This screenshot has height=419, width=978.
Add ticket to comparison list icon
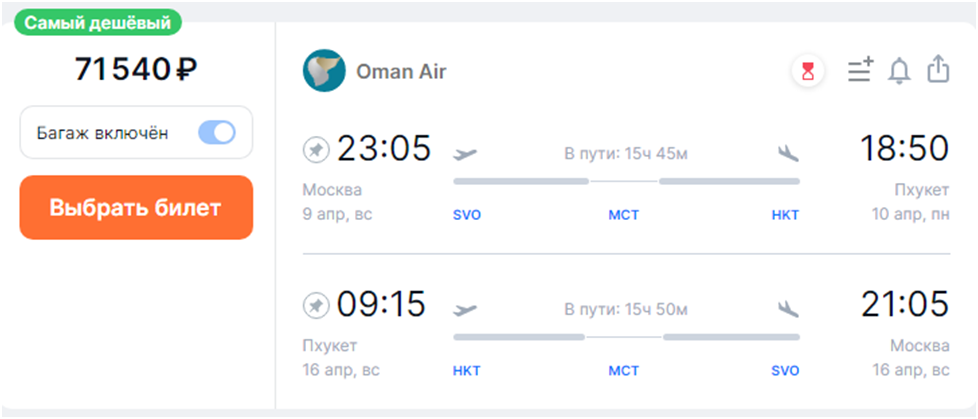pyautogui.click(x=860, y=70)
